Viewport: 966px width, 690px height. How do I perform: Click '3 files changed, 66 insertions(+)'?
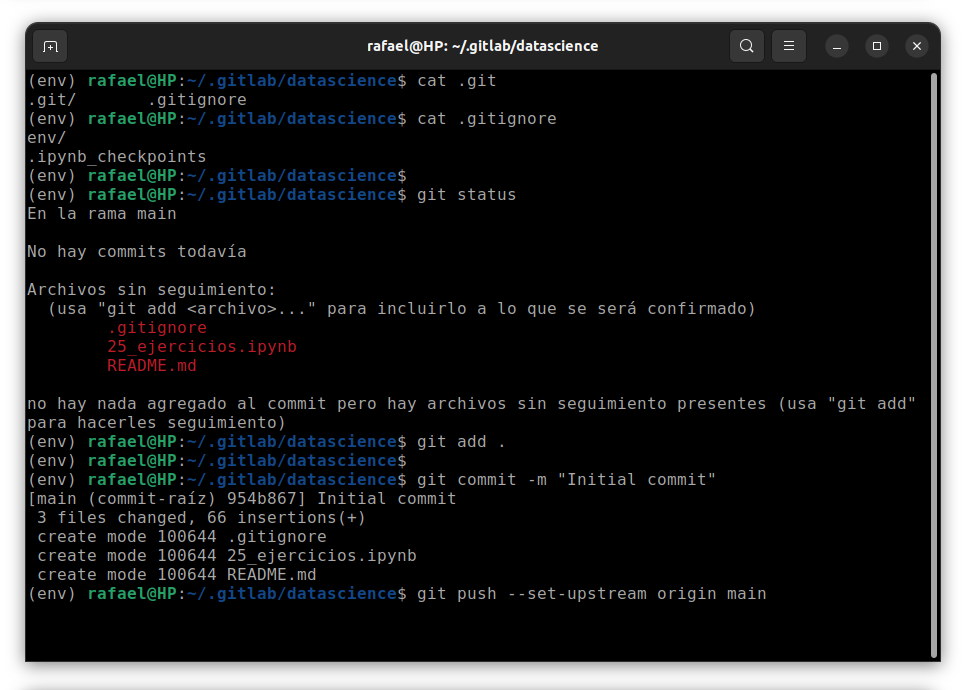click(201, 518)
